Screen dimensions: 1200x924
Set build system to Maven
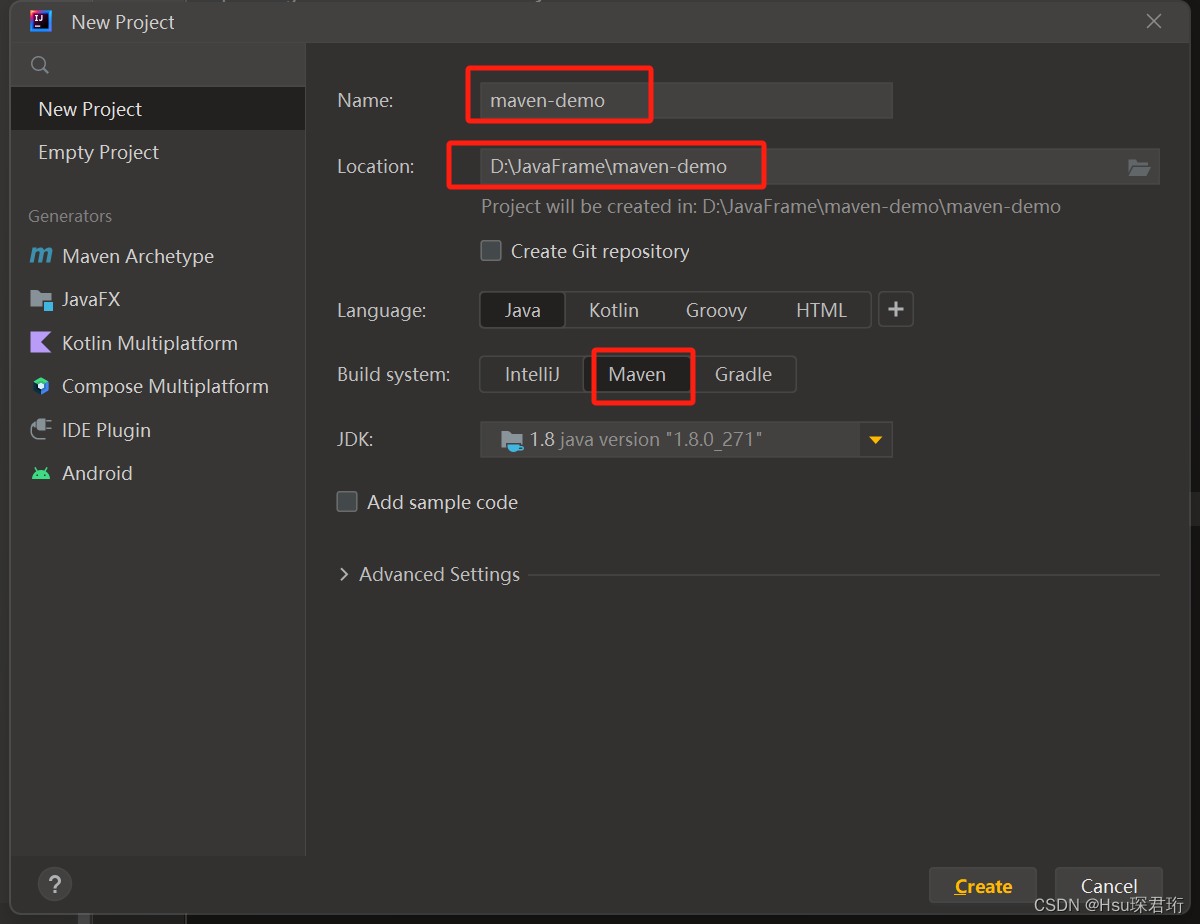pos(637,374)
